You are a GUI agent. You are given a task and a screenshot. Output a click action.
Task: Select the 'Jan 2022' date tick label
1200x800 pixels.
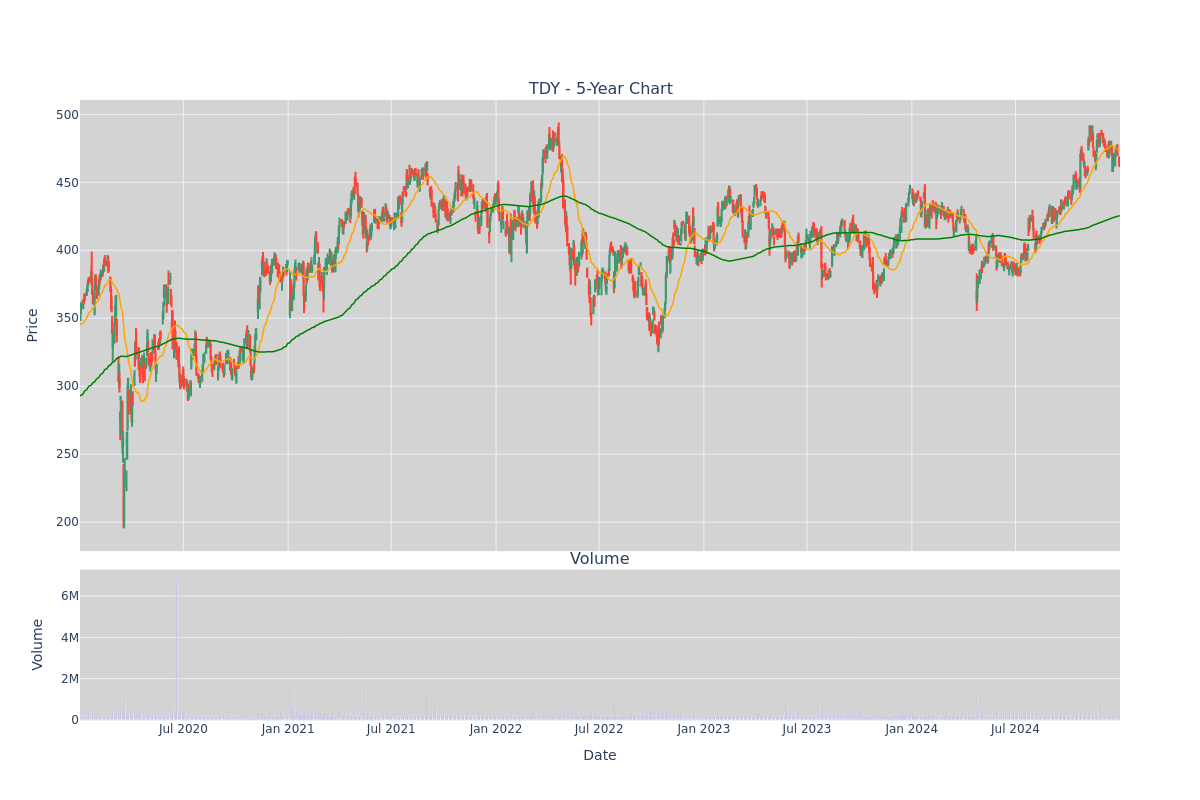click(x=496, y=729)
